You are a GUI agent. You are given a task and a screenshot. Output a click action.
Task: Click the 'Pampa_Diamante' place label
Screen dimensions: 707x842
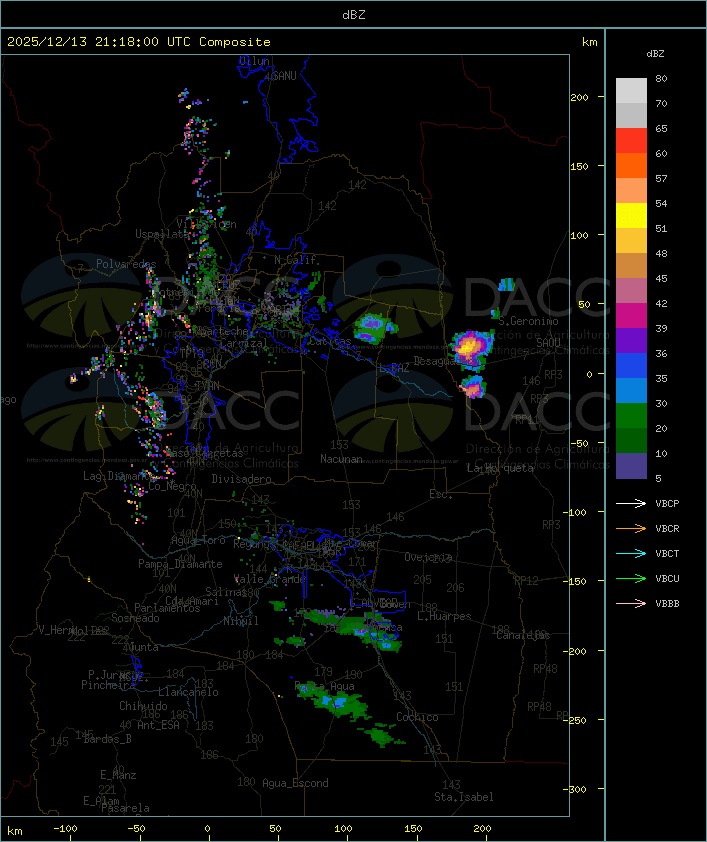coord(180,564)
